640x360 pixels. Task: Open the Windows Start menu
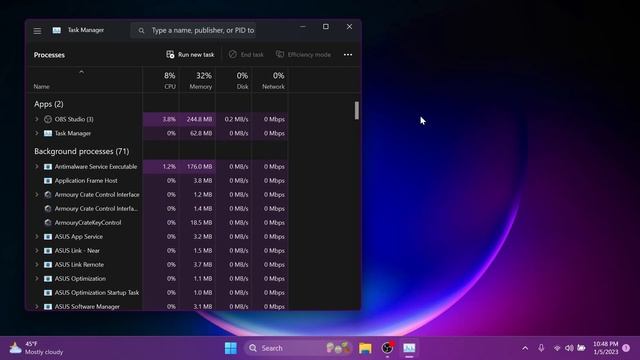coord(231,348)
